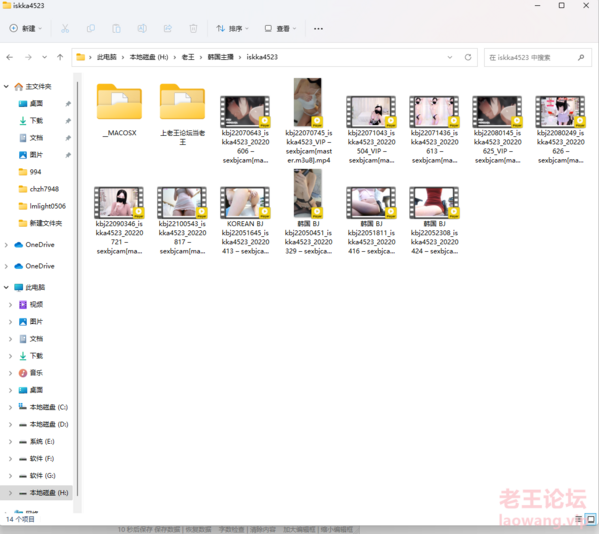Open the 查看 view dropdown menu
Image resolution: width=599 pixels, height=534 pixels.
(x=280, y=29)
